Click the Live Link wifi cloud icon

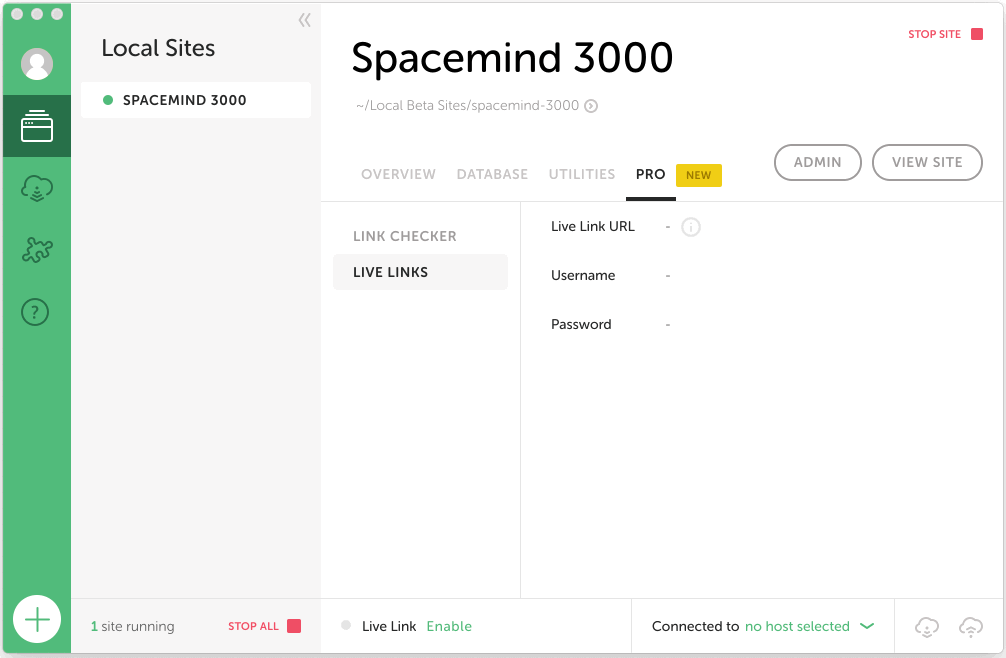click(x=970, y=627)
